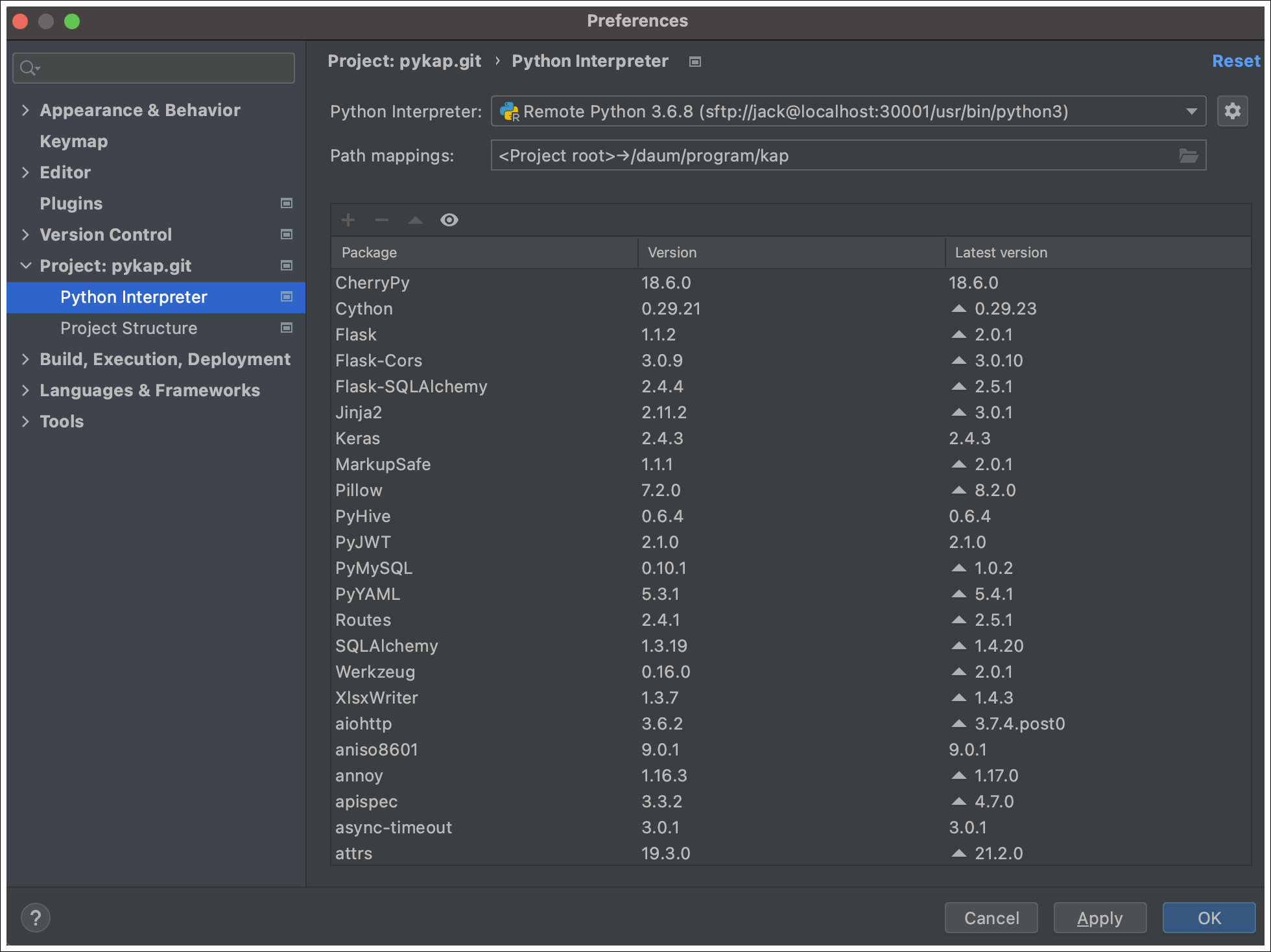Collapse the Project: pykap.git section

[x=25, y=266]
